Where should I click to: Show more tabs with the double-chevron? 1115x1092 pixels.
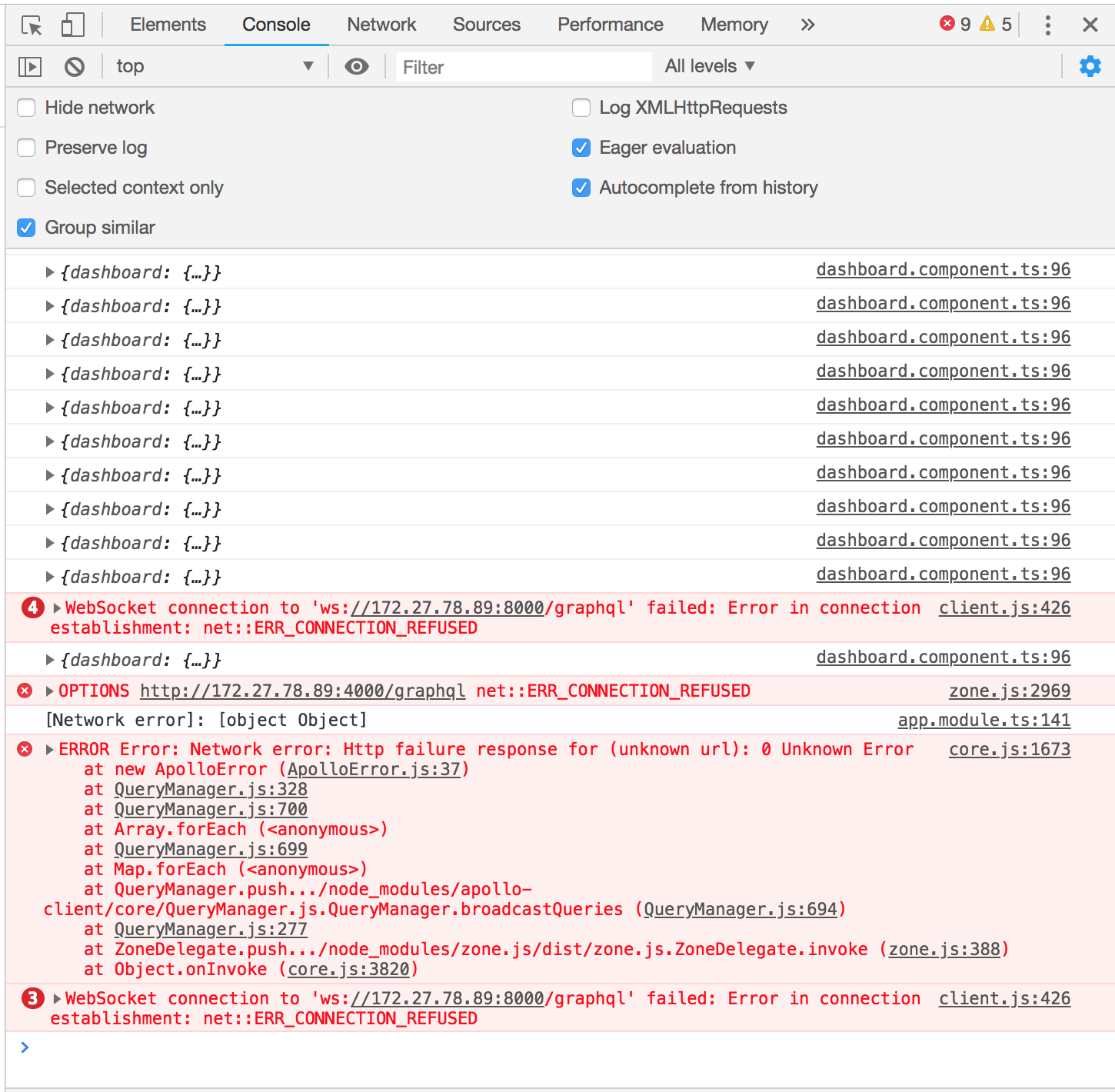point(807,25)
